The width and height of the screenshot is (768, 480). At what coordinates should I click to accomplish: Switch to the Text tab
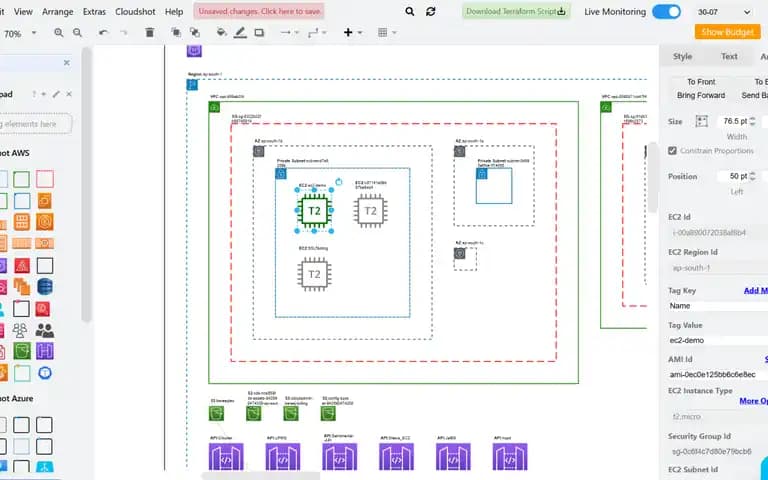(x=729, y=56)
